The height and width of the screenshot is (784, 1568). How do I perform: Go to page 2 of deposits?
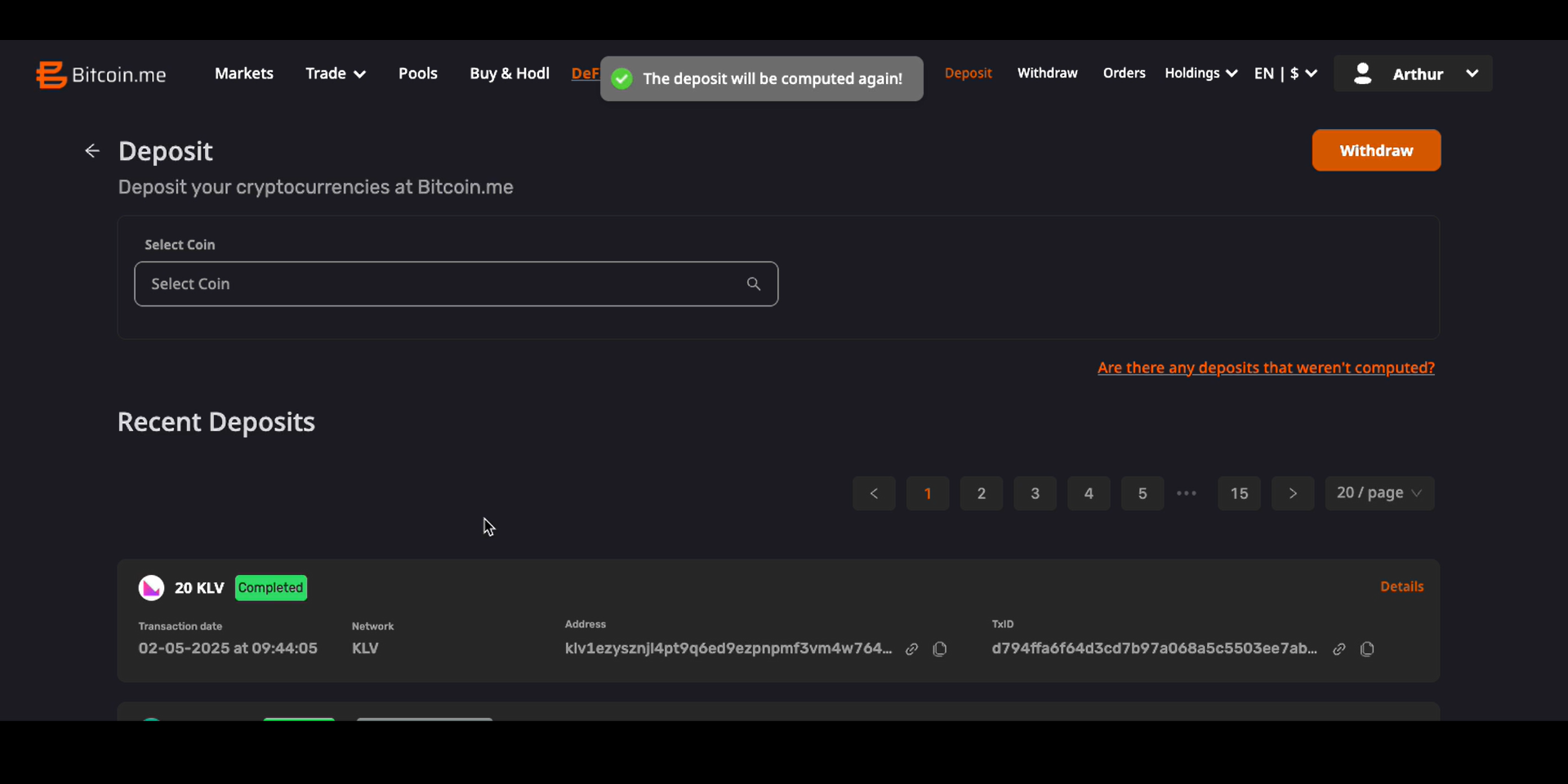982,493
